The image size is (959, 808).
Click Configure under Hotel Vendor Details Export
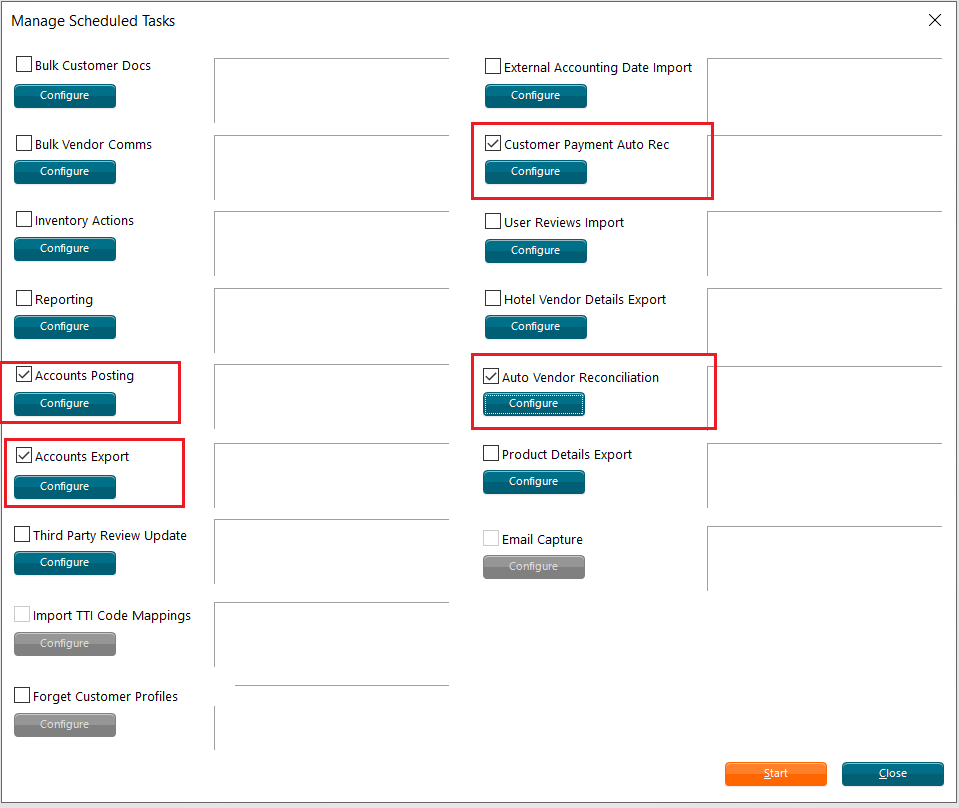(x=536, y=327)
